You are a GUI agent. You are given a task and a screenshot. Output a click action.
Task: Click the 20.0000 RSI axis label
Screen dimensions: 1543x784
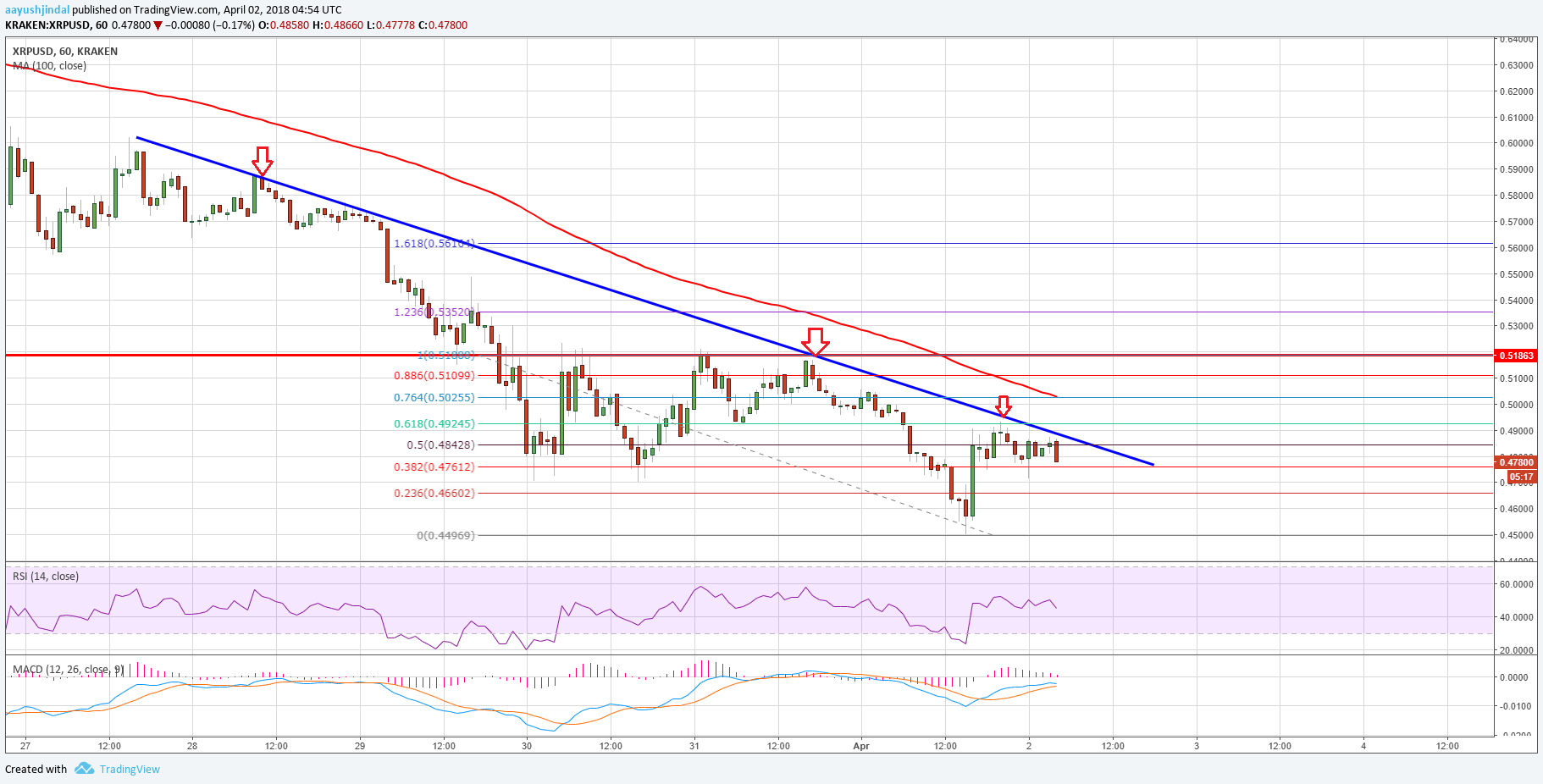[x=1517, y=650]
